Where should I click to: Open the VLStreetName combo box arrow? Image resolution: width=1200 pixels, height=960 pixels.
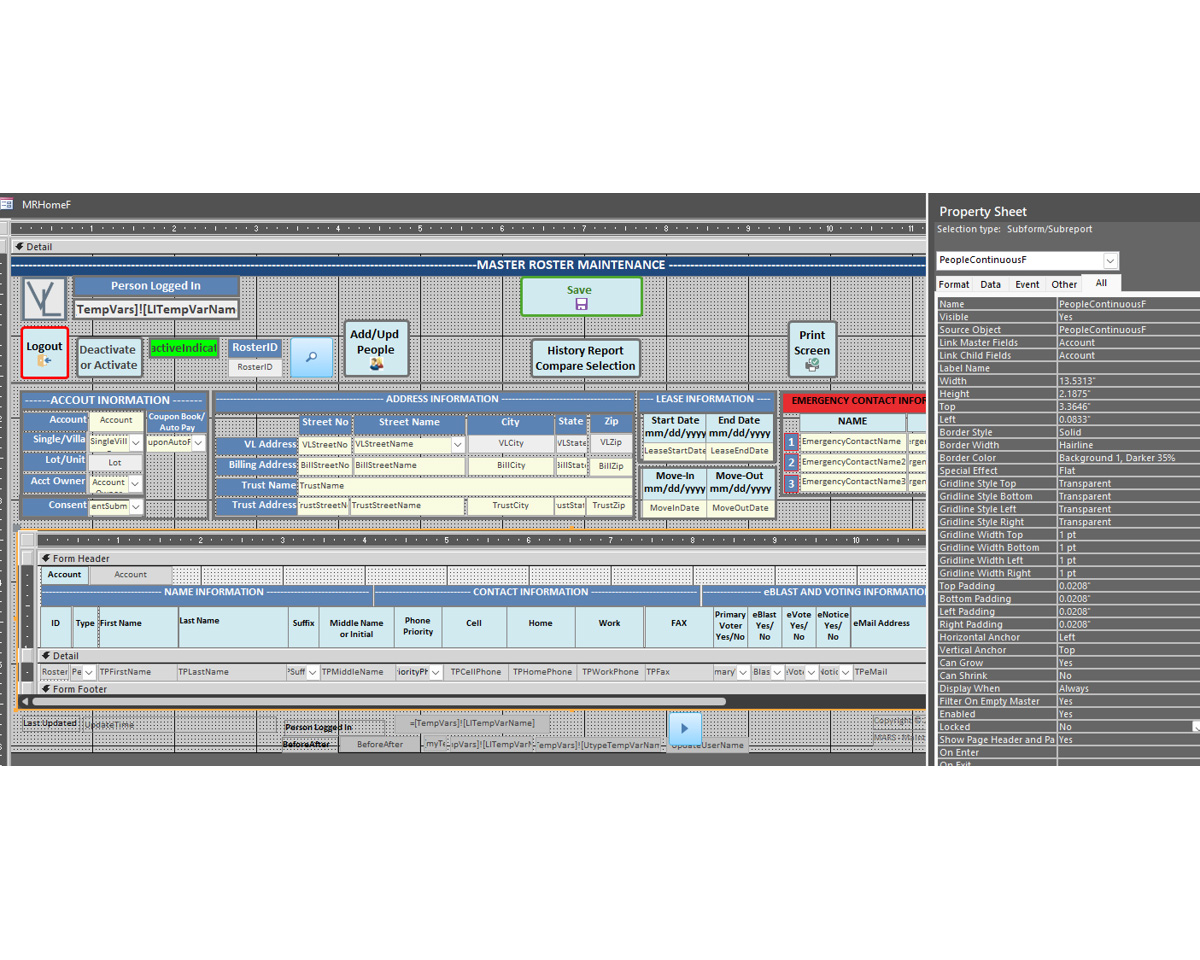(458, 444)
